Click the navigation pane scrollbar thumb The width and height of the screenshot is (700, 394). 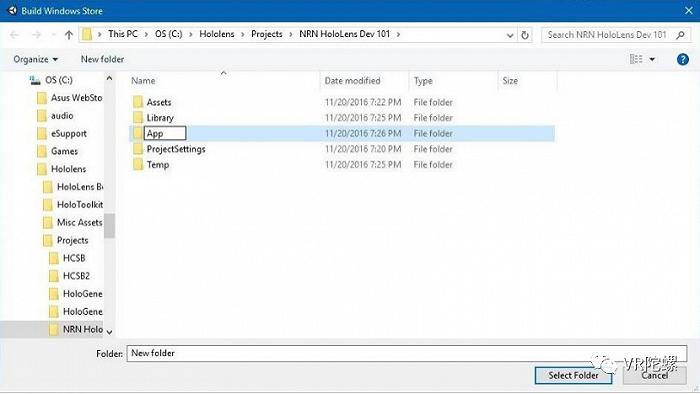click(x=109, y=225)
